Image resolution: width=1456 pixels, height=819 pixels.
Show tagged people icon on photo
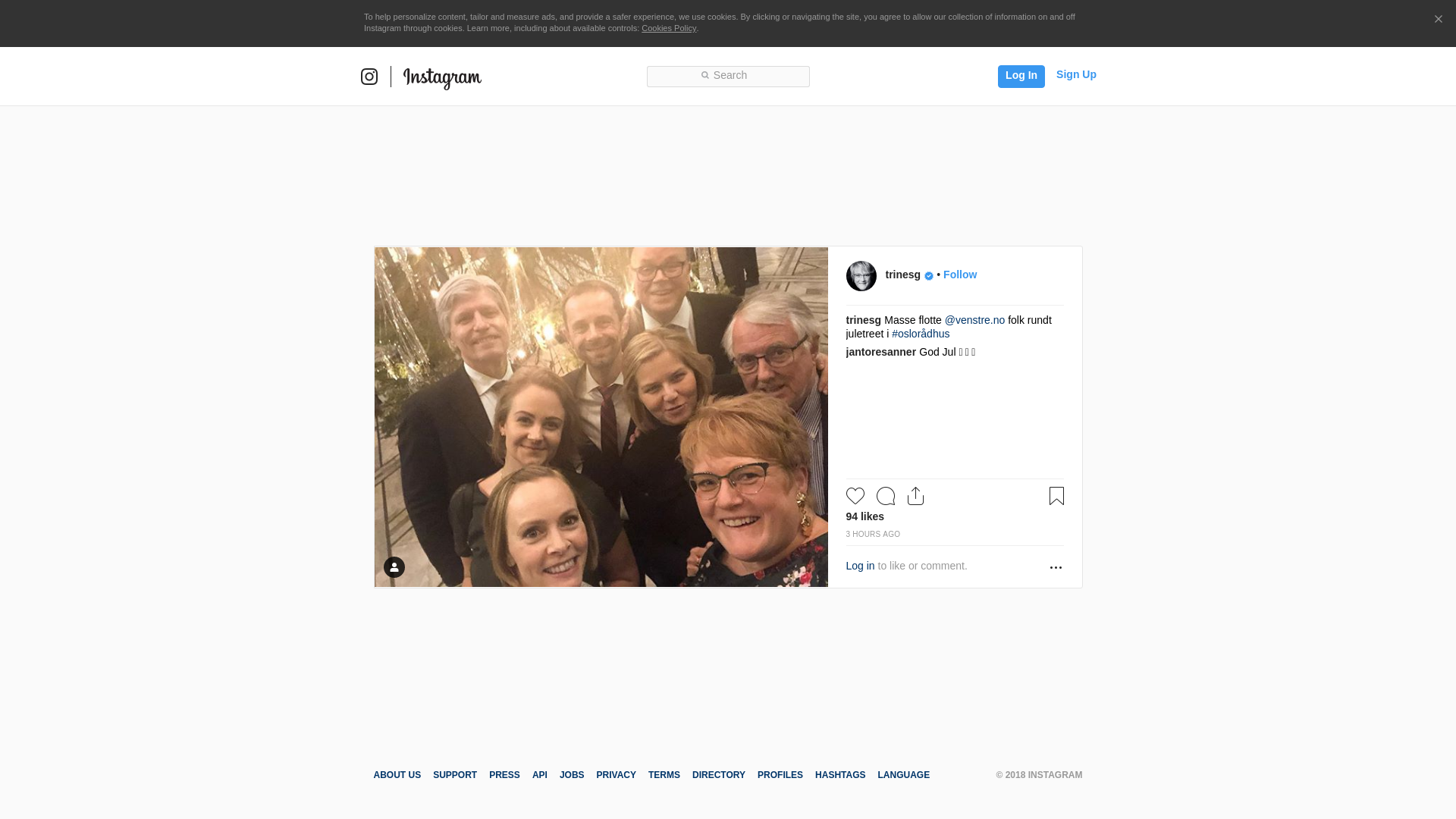[394, 567]
